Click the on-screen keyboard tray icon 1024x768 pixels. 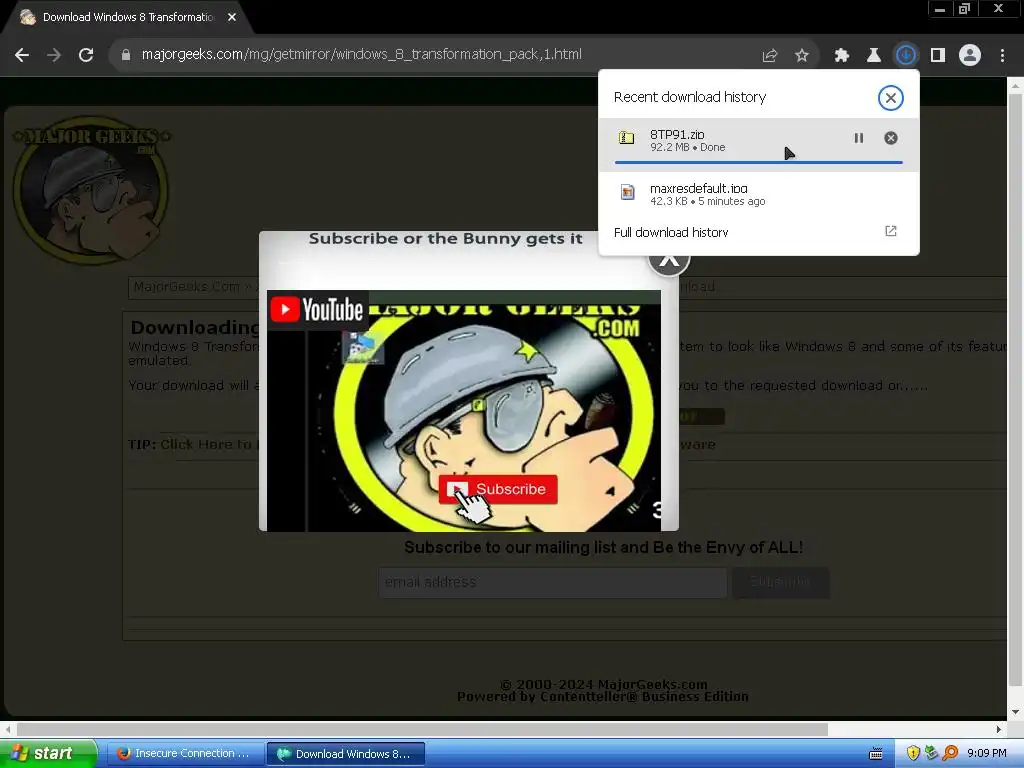(x=876, y=754)
